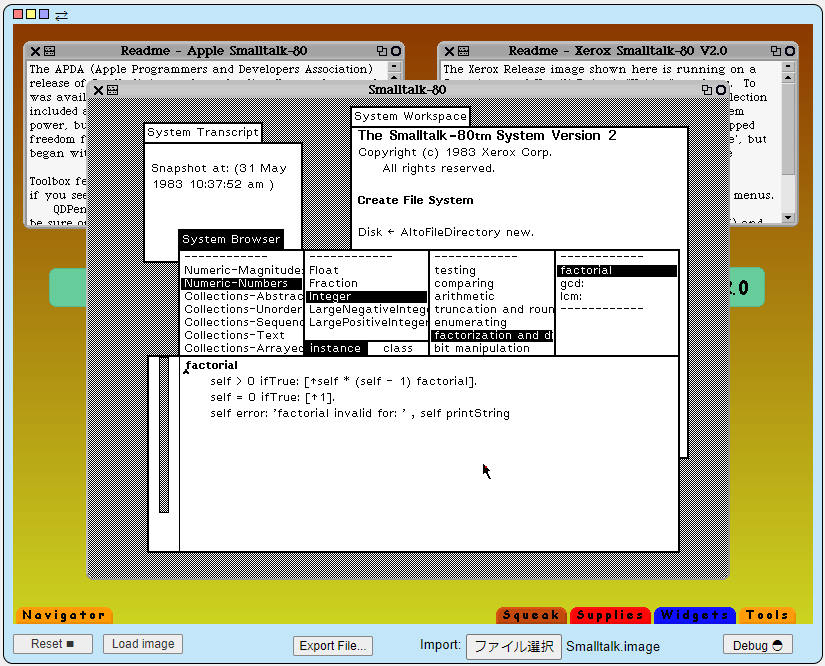Viewport: 825px width, 666px height.
Task: Select the testing protocol
Action: click(492, 270)
